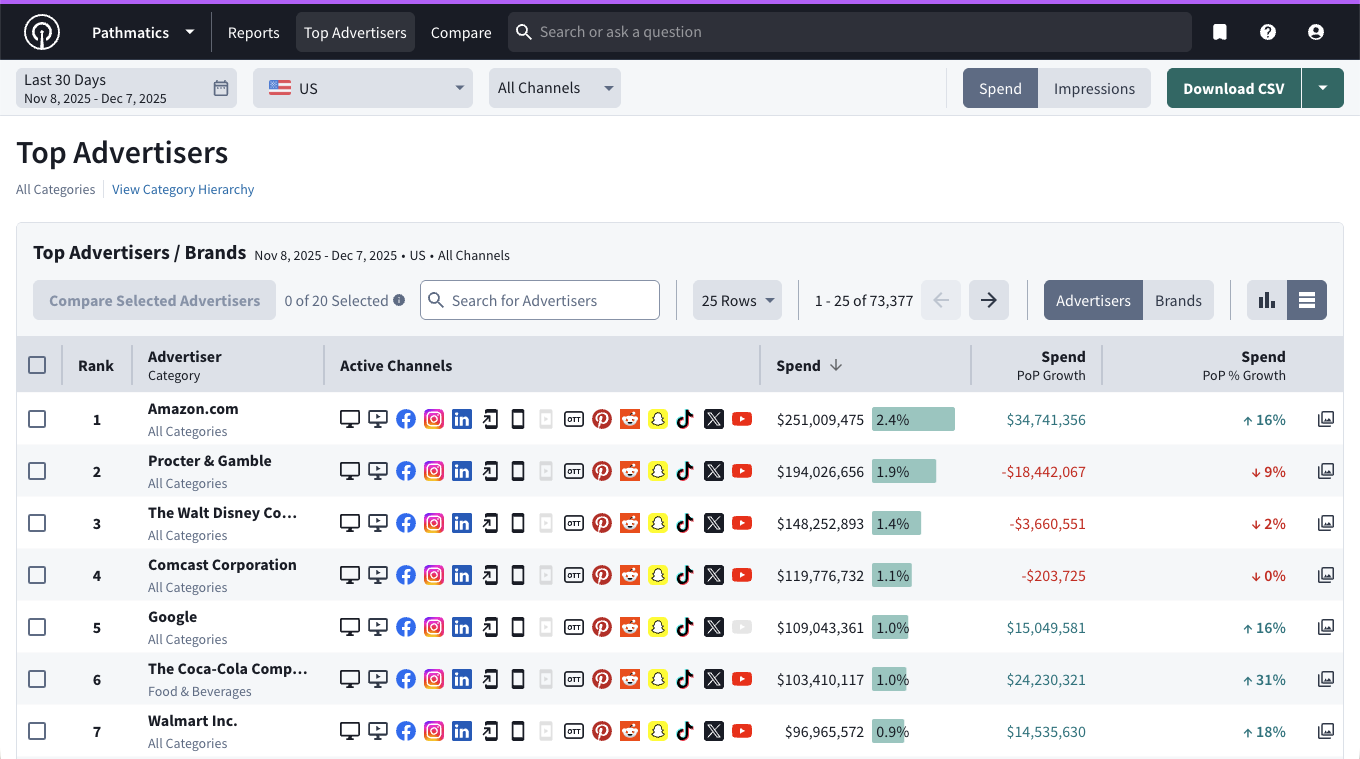
Task: Click Reddit icon in Google row
Action: coord(630,627)
